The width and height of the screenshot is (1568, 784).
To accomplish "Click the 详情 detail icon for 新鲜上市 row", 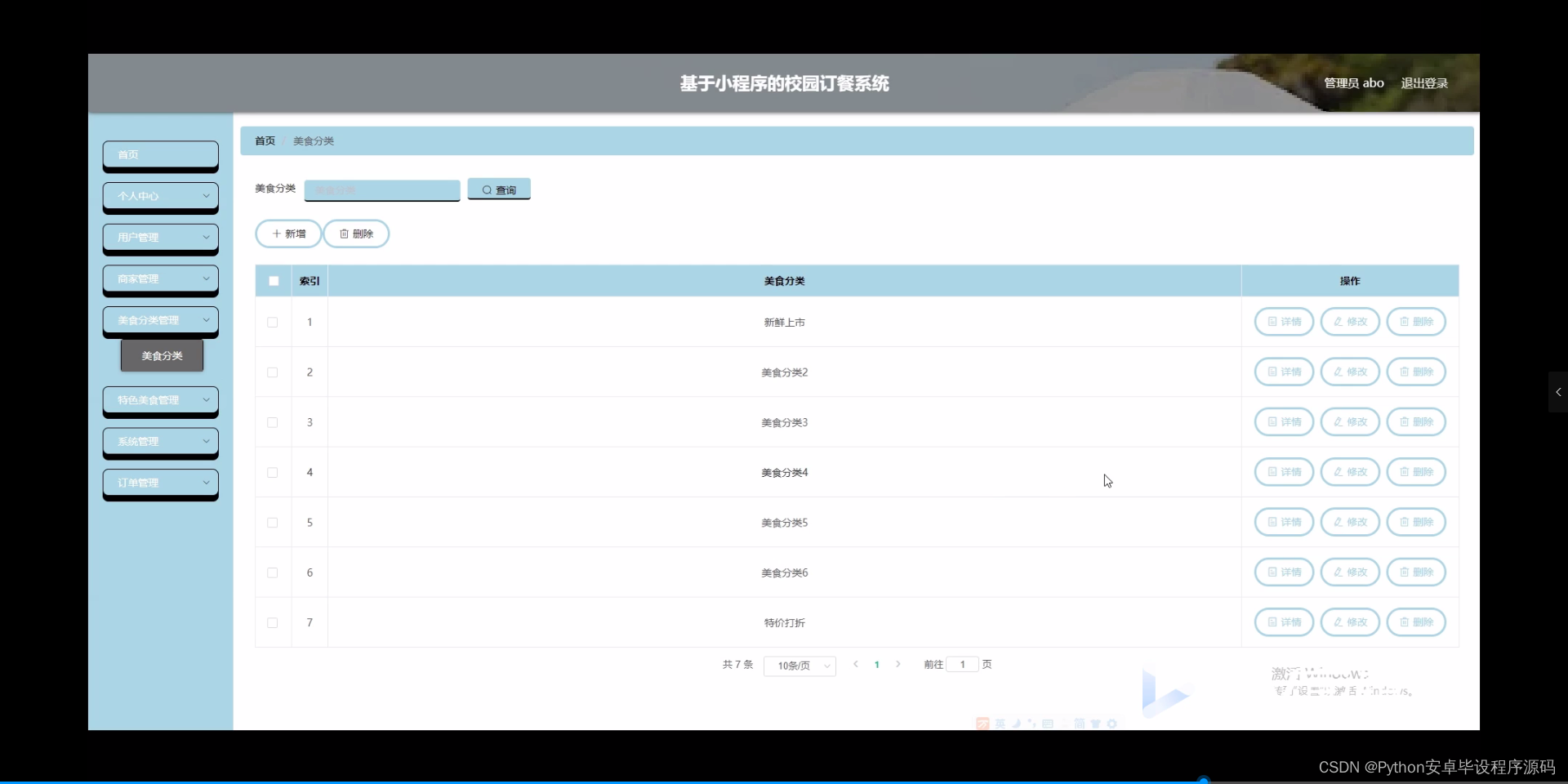I will [x=1271, y=321].
